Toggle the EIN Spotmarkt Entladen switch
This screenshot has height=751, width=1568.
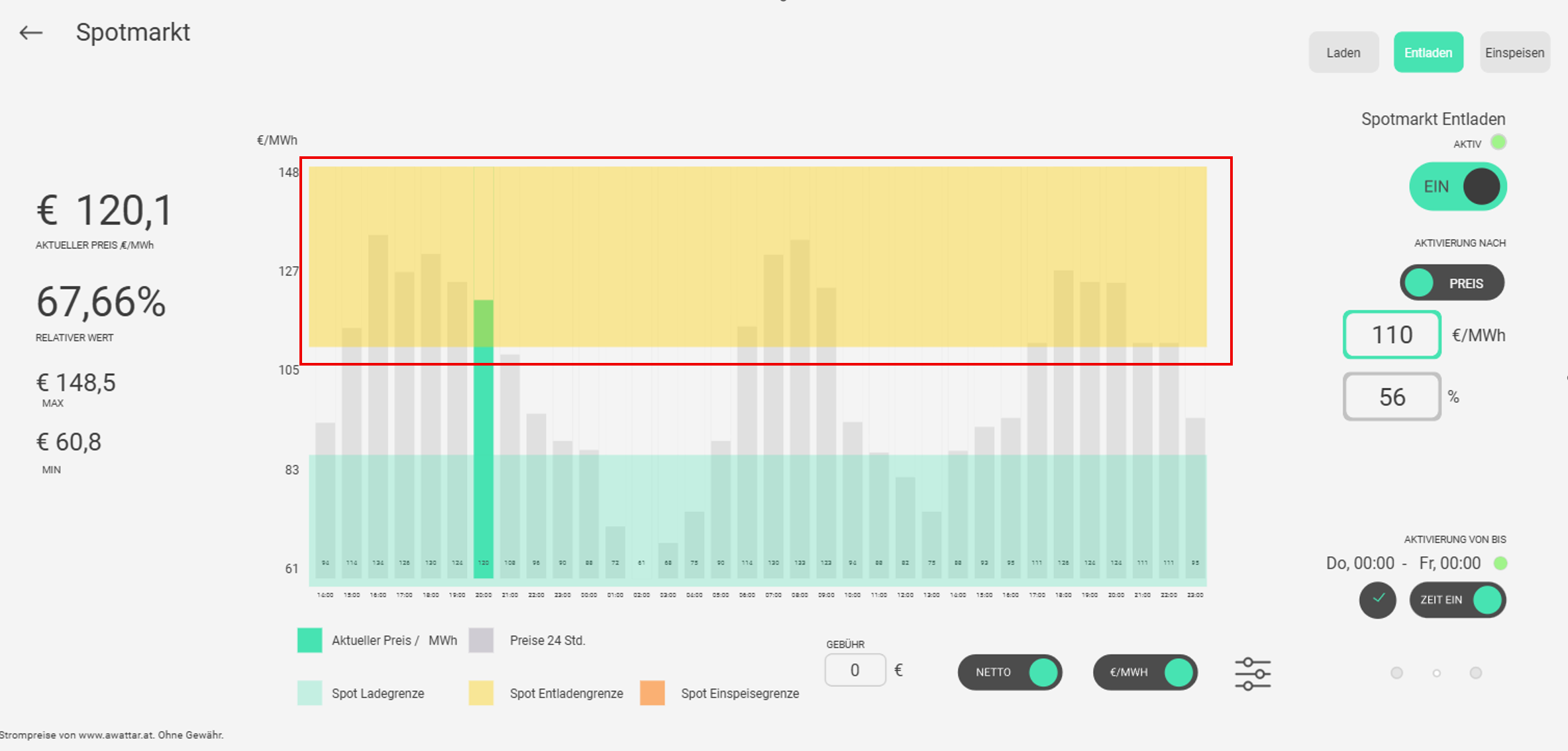tap(1457, 187)
